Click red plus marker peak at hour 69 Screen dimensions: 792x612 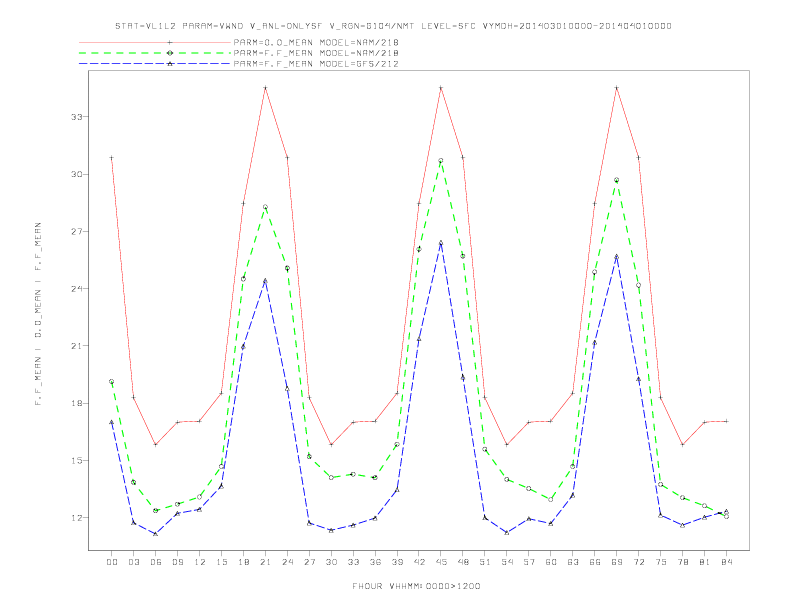point(617,88)
